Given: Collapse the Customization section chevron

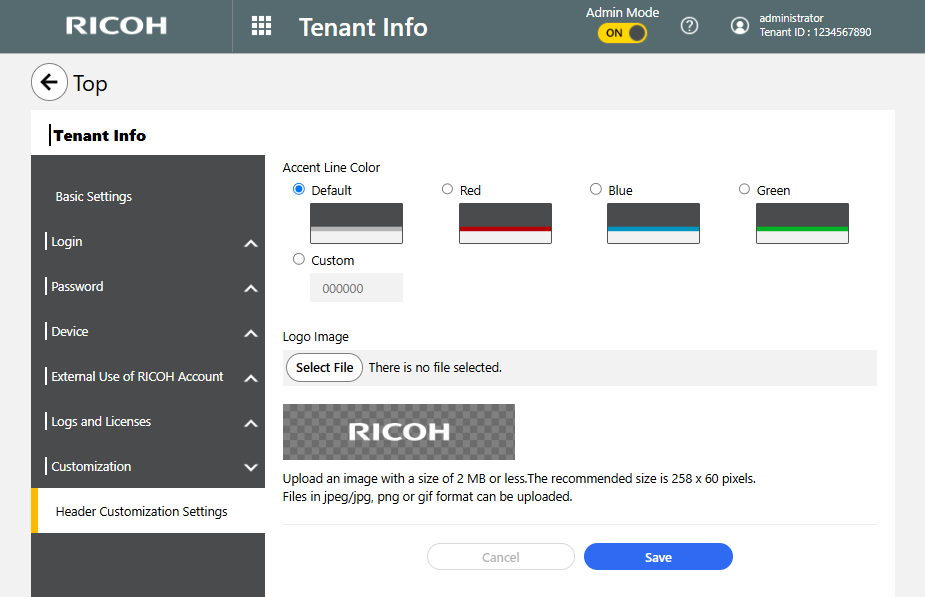Looking at the screenshot, I should (251, 467).
